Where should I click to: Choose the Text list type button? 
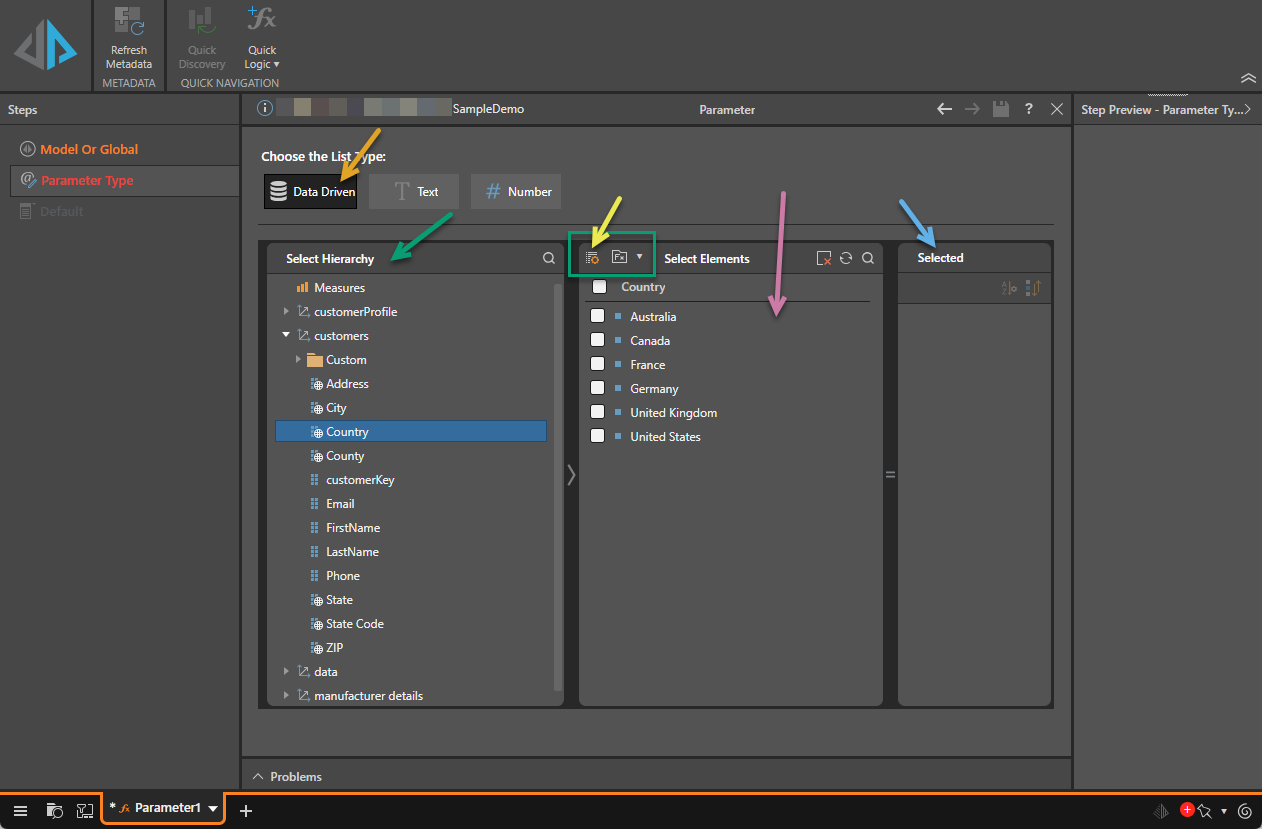point(414,192)
